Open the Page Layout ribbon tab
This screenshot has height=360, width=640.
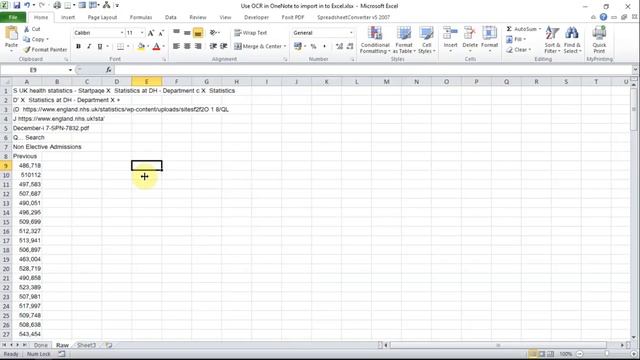(x=102, y=17)
